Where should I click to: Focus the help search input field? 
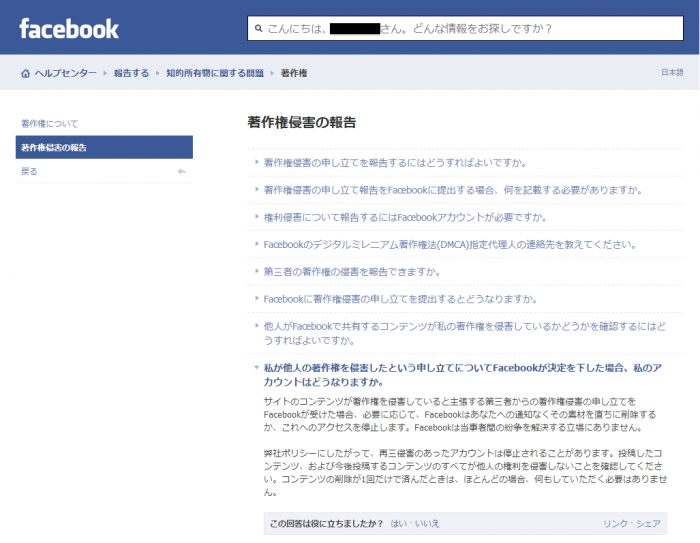[465, 28]
